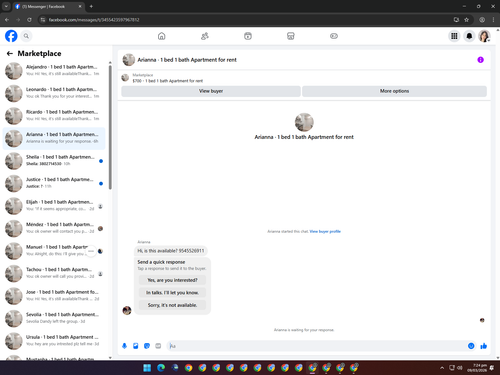
Task: Click the more options ellipsis on Manuel's row
Action: click(91, 251)
